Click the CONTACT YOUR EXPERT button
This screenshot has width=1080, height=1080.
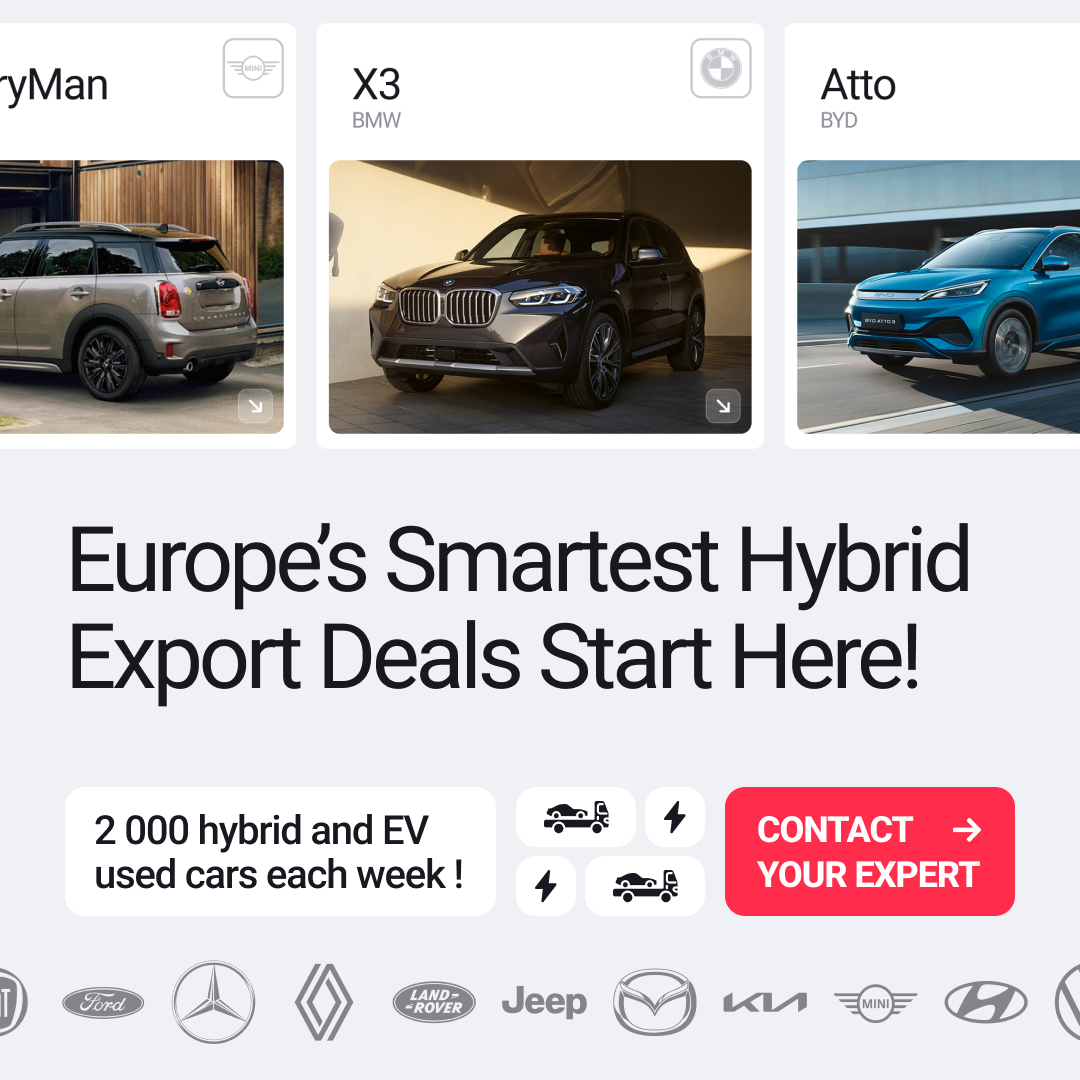pyautogui.click(x=869, y=851)
